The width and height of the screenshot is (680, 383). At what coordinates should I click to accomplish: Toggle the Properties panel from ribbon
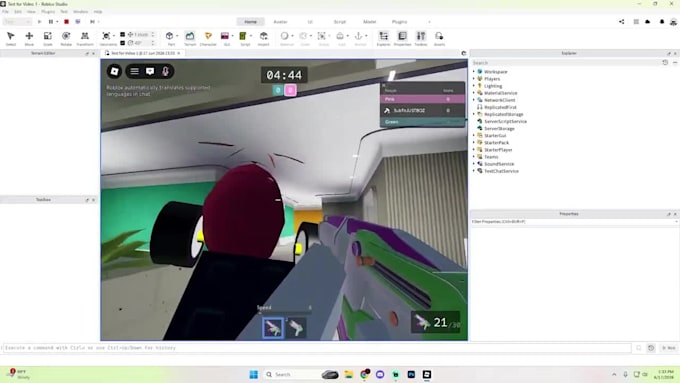click(402, 38)
